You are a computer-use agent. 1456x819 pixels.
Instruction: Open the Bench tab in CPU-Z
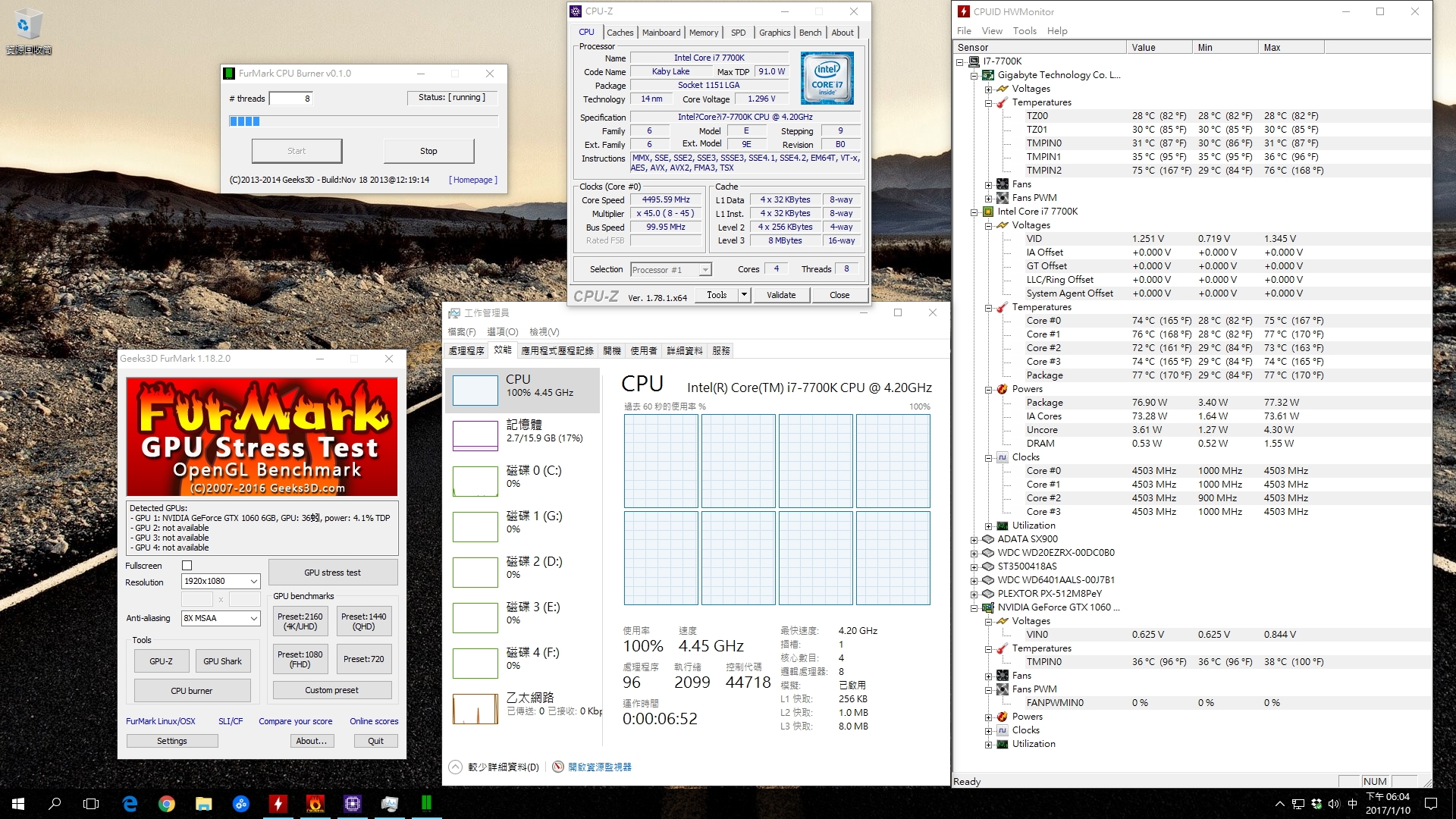point(810,33)
